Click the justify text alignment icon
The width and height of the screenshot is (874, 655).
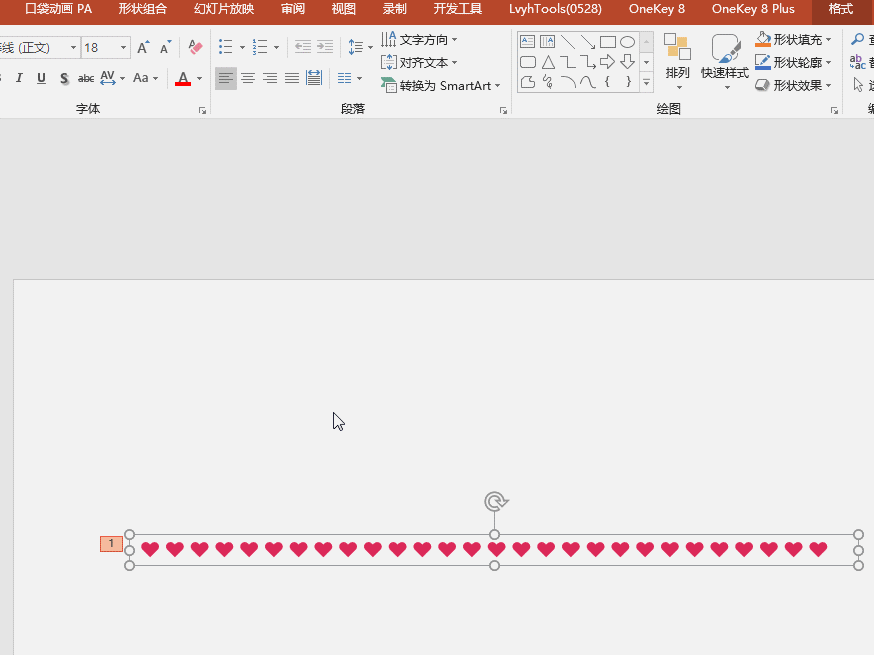(292, 78)
